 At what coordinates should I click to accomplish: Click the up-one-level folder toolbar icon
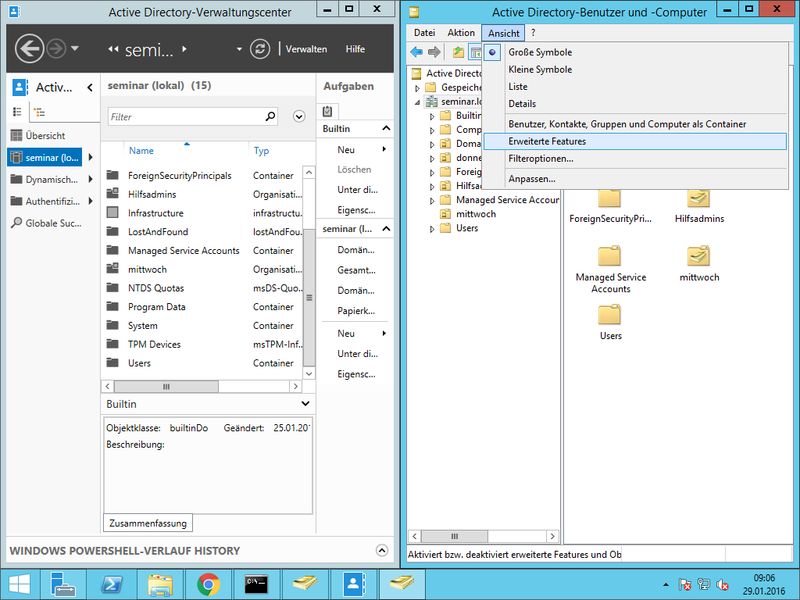[458, 52]
